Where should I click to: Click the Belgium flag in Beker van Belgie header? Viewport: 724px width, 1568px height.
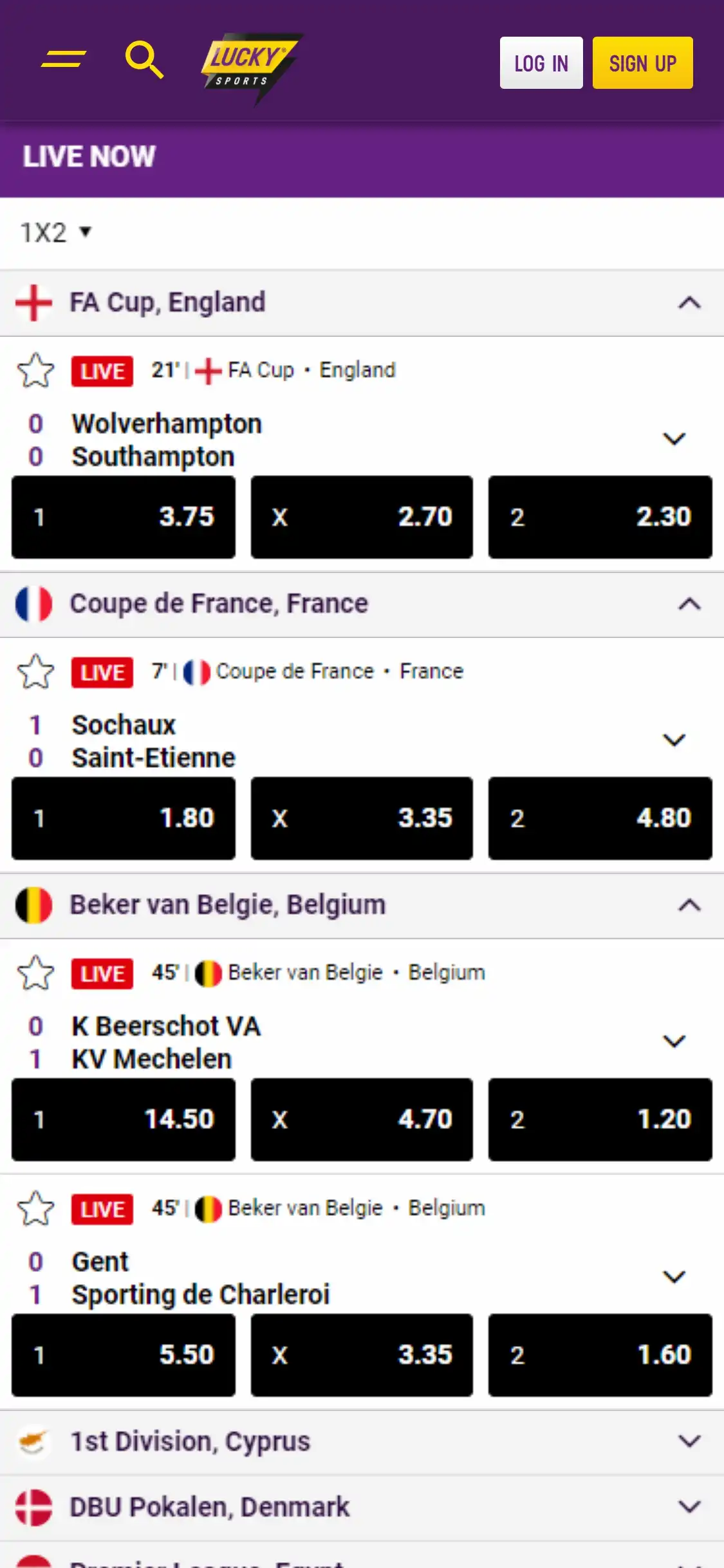pyautogui.click(x=33, y=906)
